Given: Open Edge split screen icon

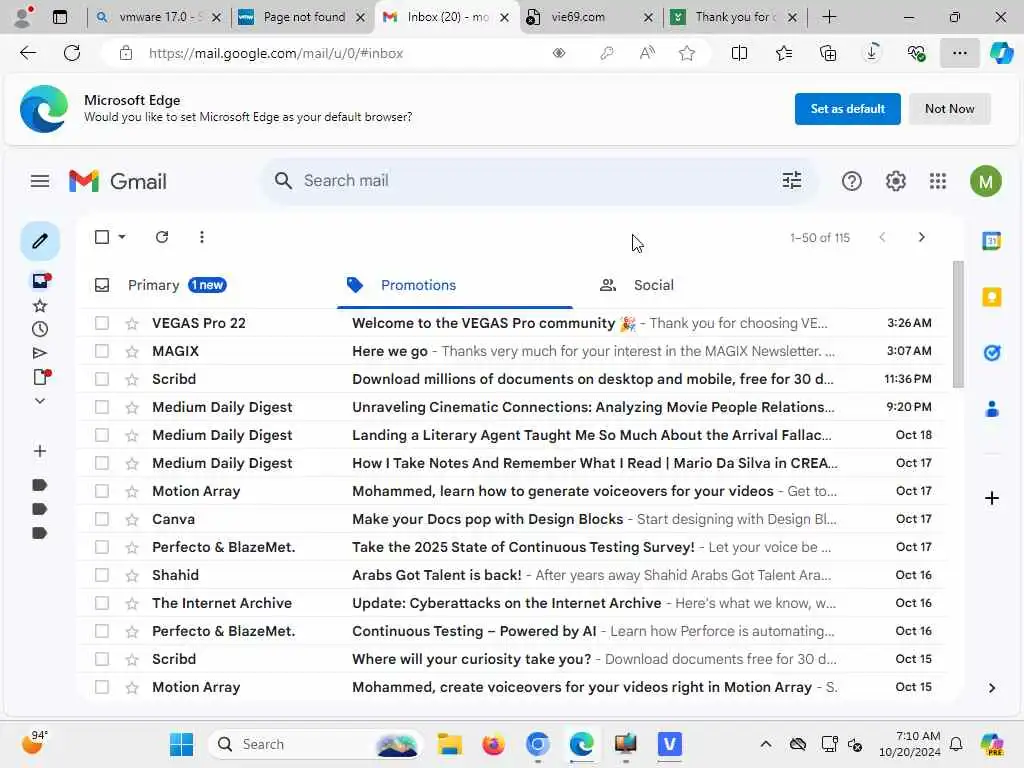Looking at the screenshot, I should (739, 53).
